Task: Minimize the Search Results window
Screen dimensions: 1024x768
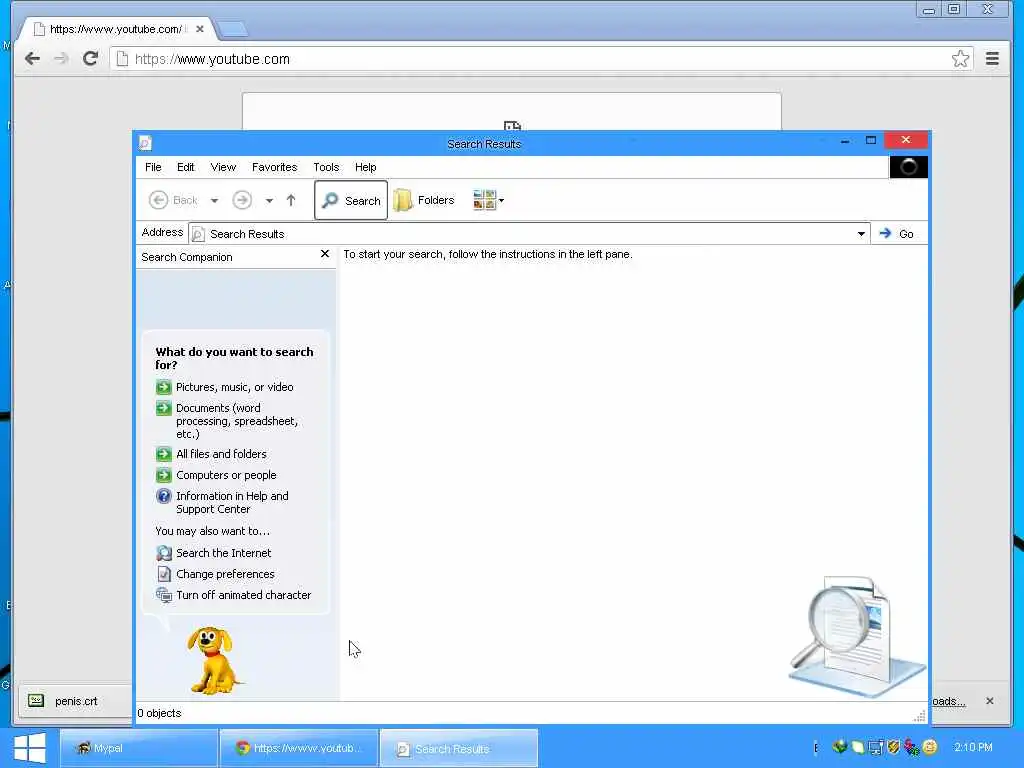Action: 845,140
